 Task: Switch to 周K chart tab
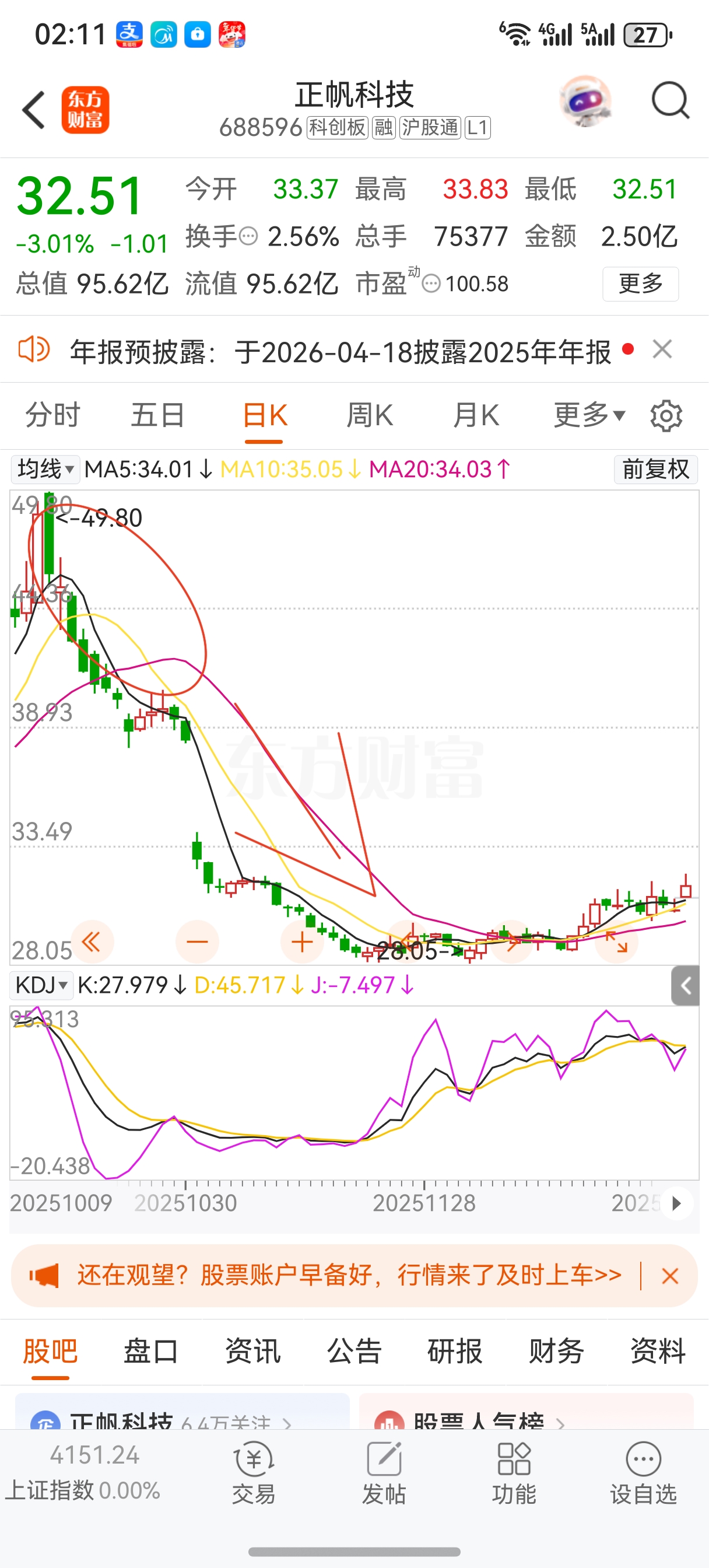(370, 416)
